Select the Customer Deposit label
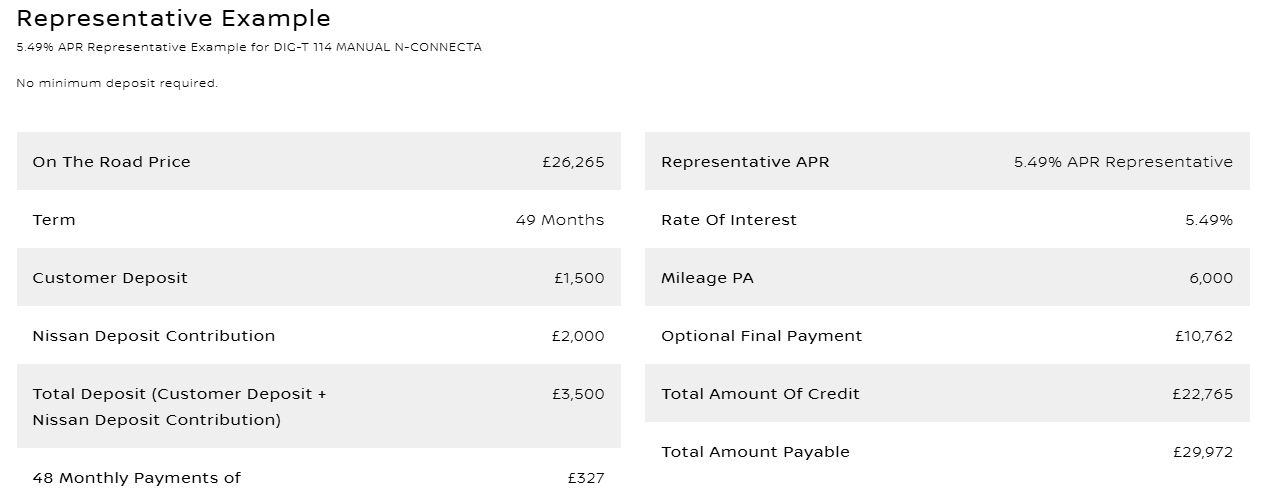The image size is (1272, 498). coord(110,278)
